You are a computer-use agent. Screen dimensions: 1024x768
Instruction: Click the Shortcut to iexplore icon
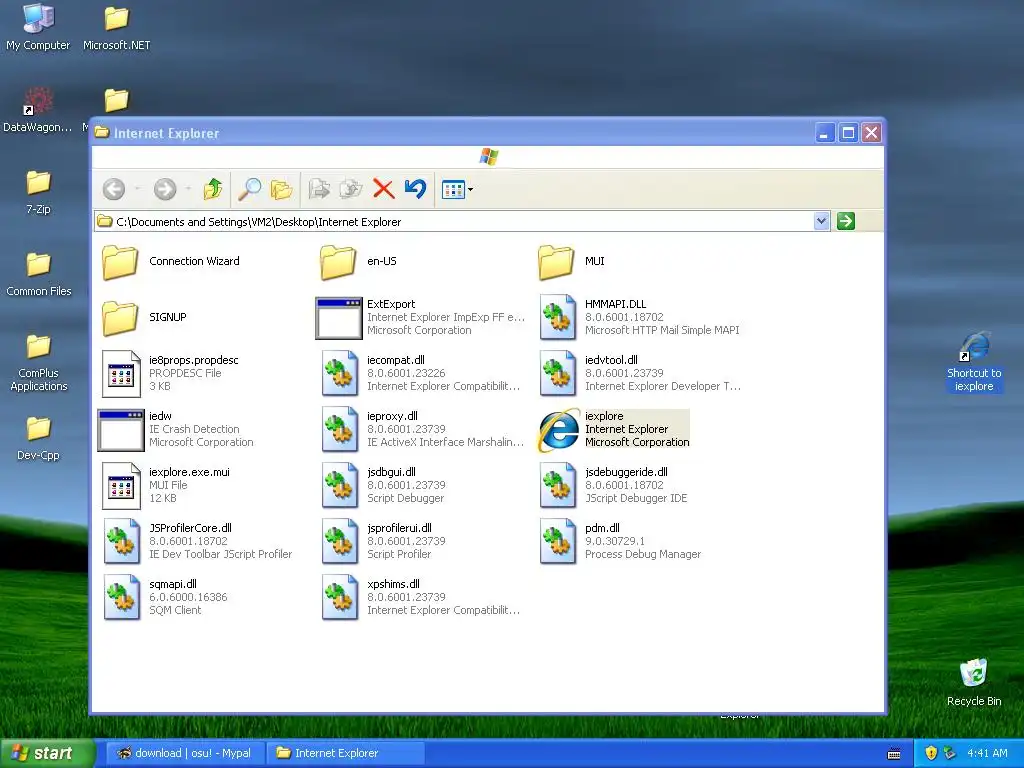coord(974,362)
